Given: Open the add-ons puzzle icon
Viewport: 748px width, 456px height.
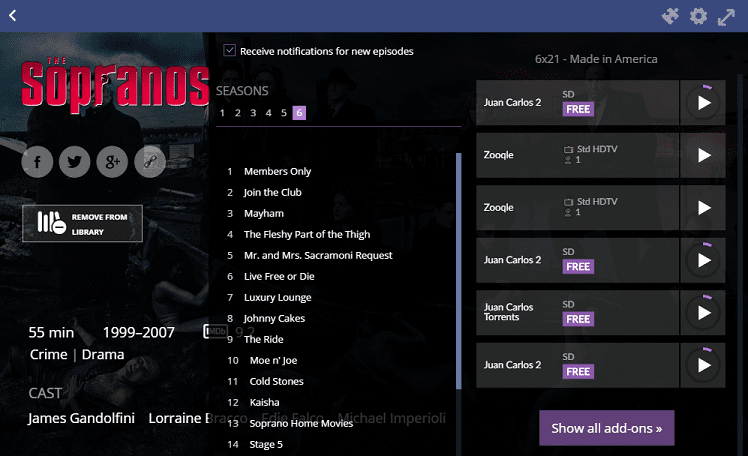Looking at the screenshot, I should 670,16.
